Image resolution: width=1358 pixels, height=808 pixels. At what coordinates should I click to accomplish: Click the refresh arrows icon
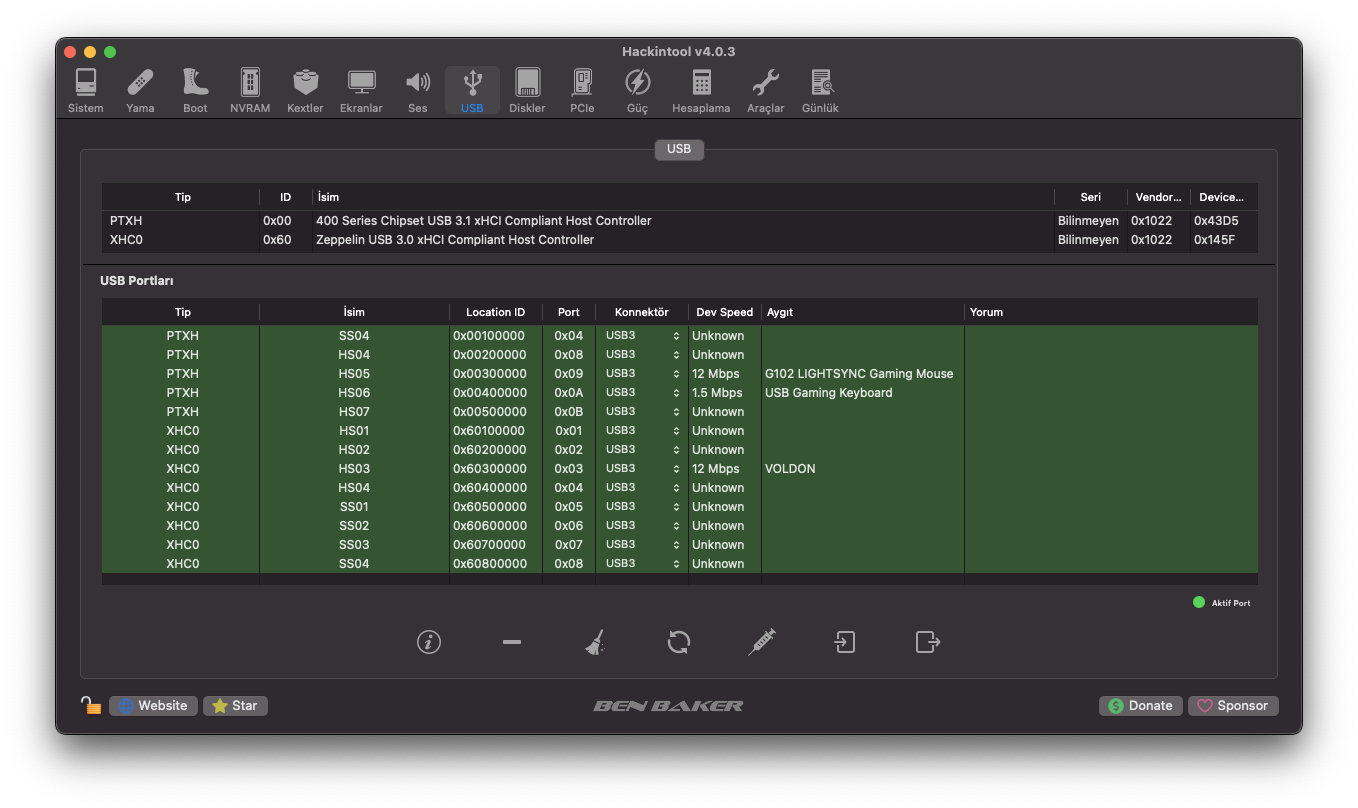pos(679,642)
